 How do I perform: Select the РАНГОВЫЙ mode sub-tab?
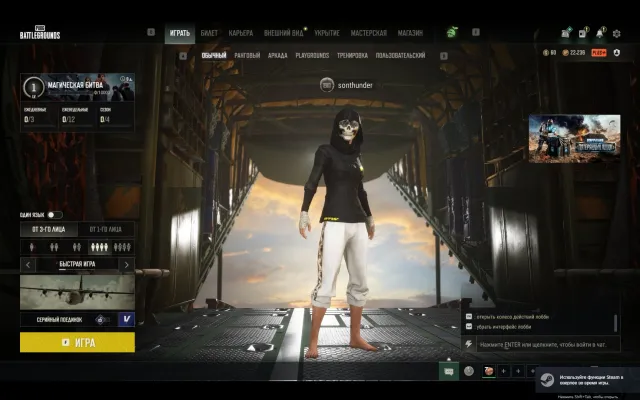(247, 55)
